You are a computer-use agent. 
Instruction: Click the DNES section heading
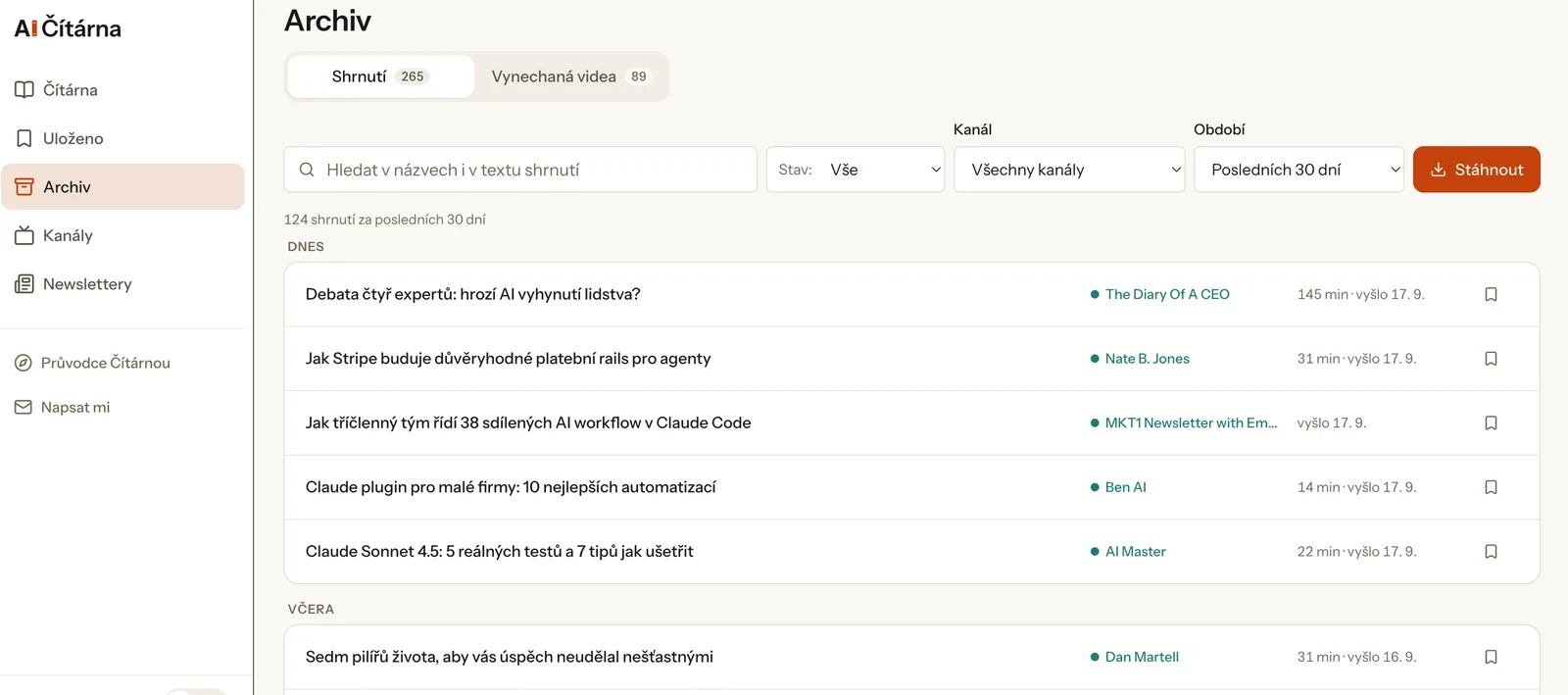(306, 247)
